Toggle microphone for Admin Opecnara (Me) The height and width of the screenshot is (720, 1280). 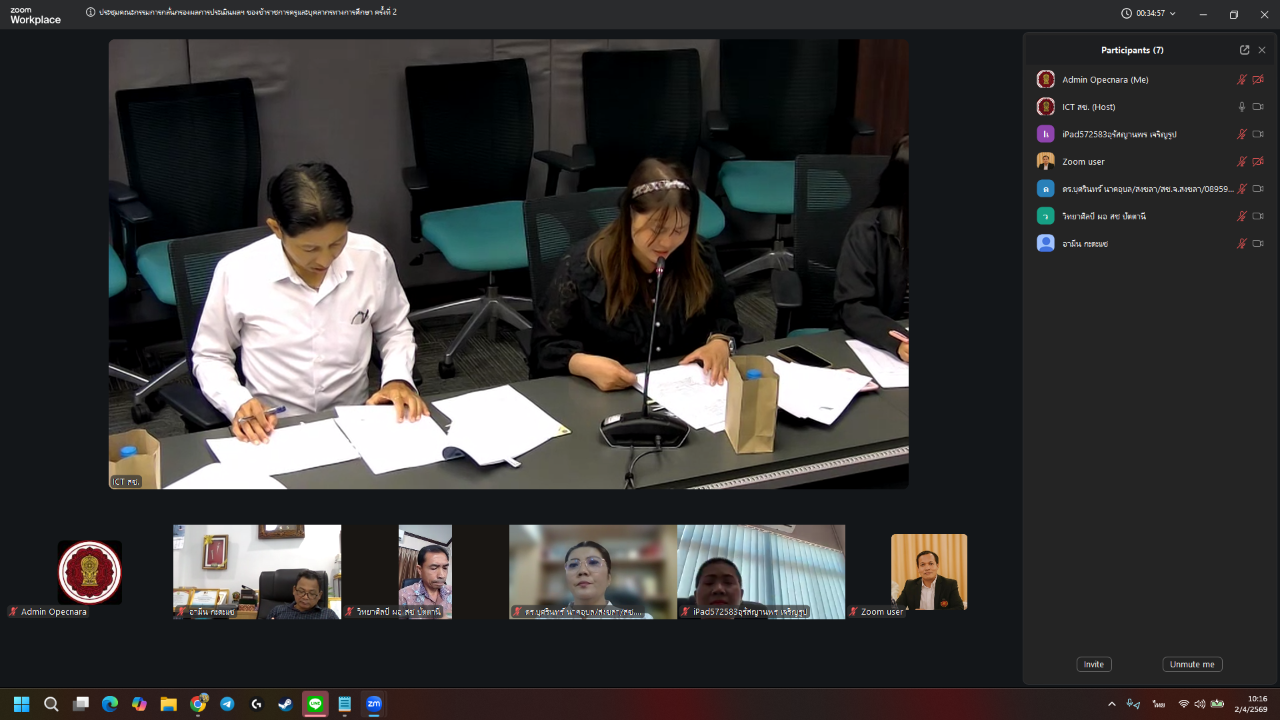pos(1242,80)
